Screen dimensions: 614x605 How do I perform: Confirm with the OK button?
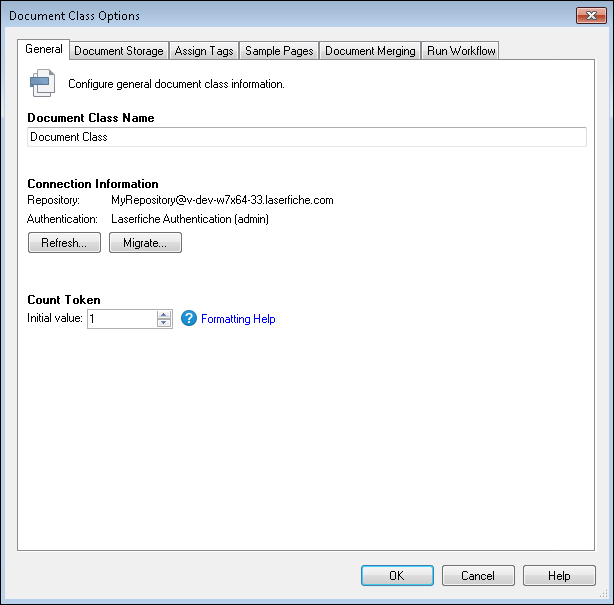[x=397, y=575]
